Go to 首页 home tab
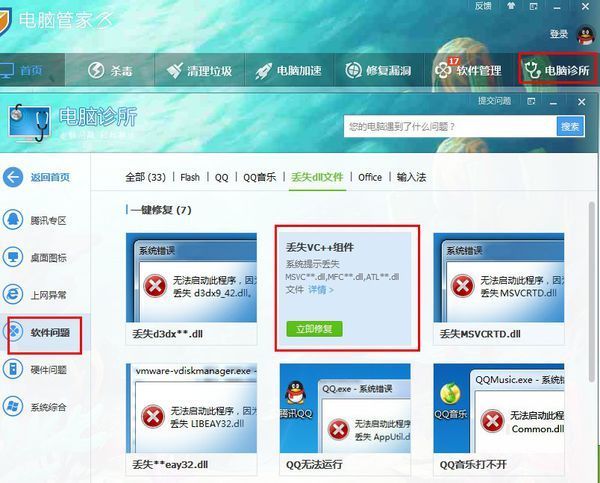 coord(32,70)
